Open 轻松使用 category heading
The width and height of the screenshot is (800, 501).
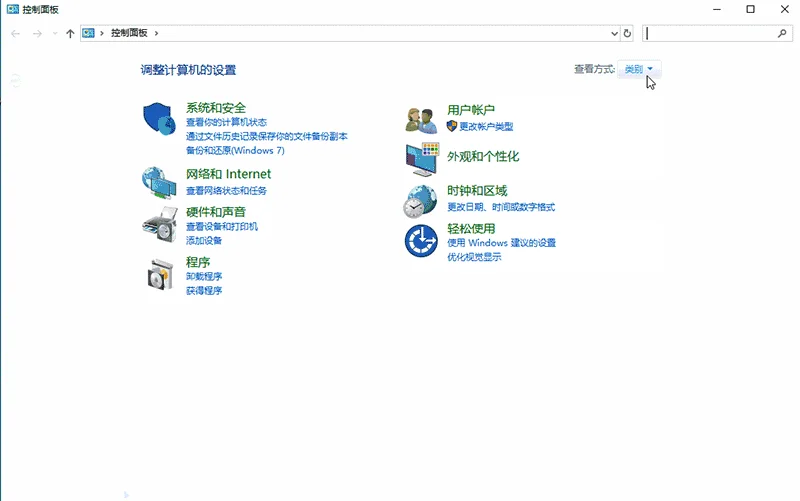coord(471,228)
